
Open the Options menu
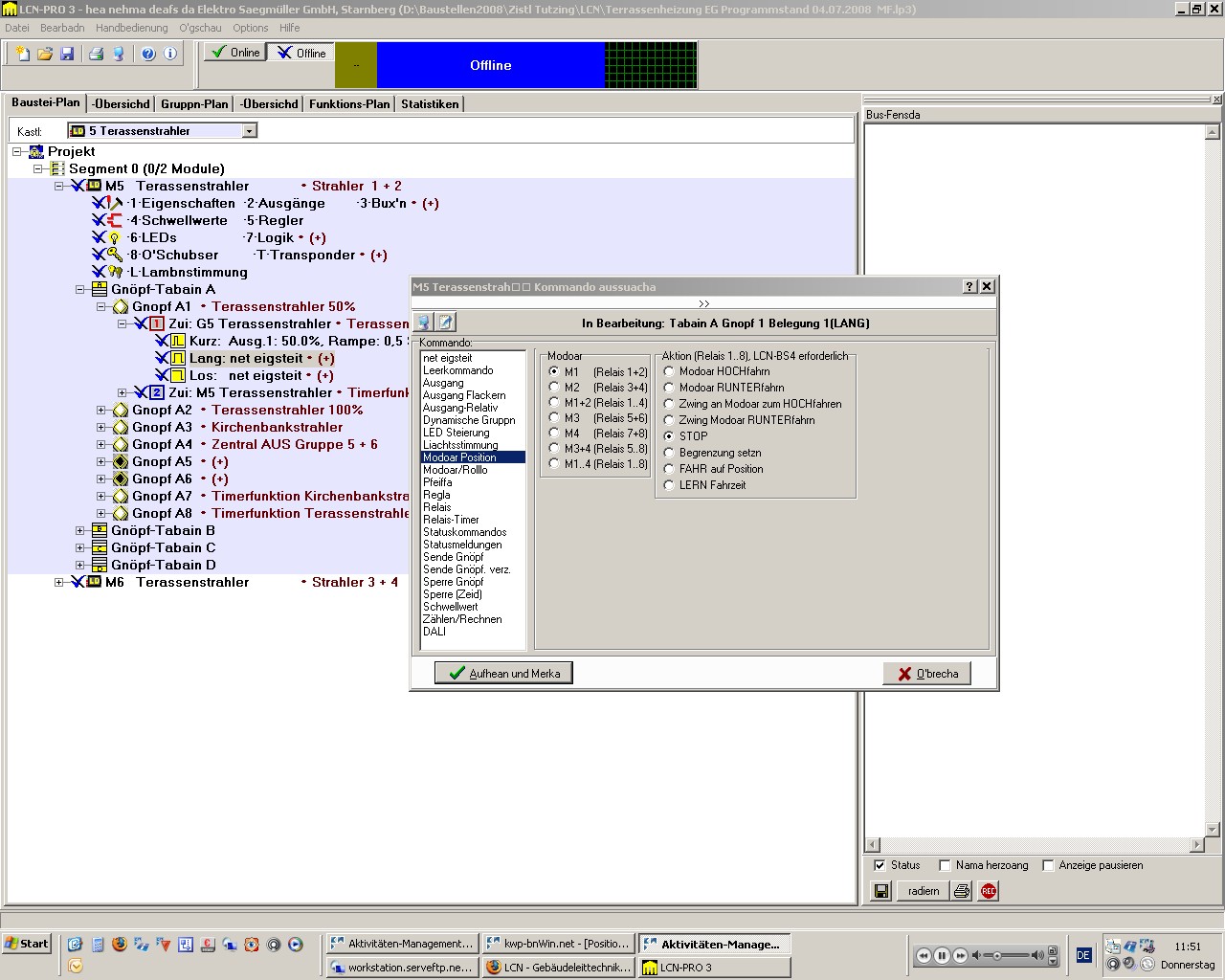pos(251,28)
